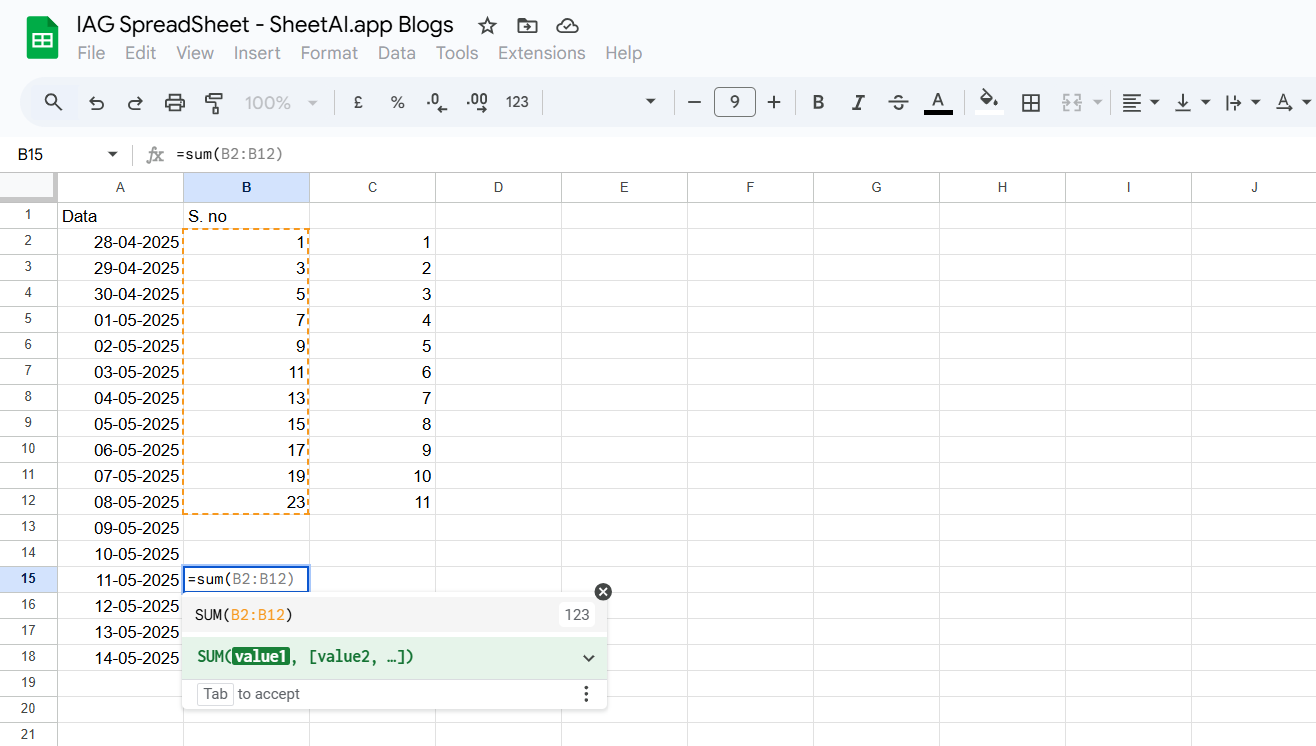Toggle Strikethrough formatting
This screenshot has width=1316, height=746.
coord(898,102)
